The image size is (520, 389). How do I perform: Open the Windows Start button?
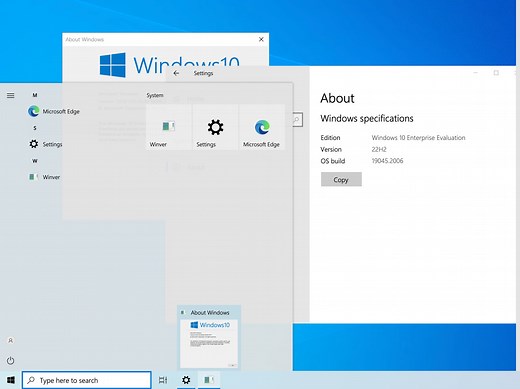pos(11,380)
